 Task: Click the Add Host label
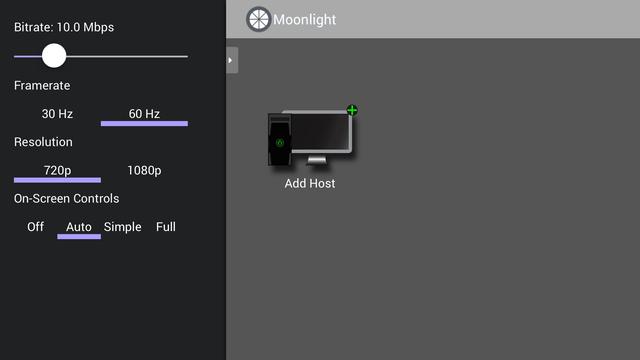click(310, 184)
